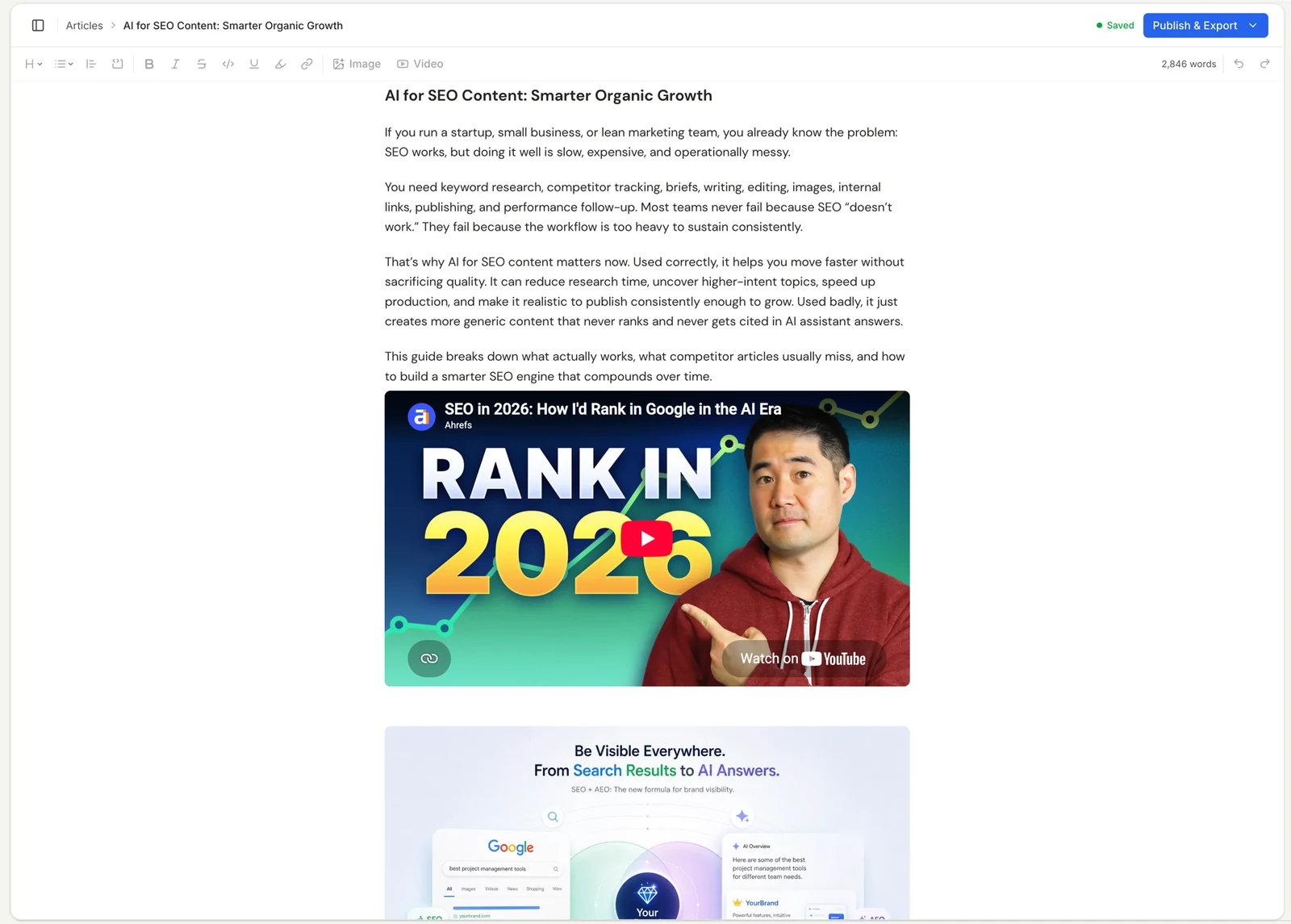Toggle underline formatting

[254, 64]
